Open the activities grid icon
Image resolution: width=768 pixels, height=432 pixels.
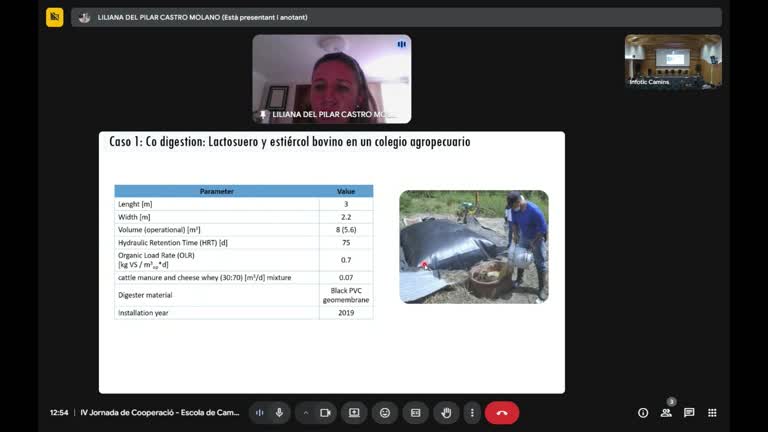712,412
